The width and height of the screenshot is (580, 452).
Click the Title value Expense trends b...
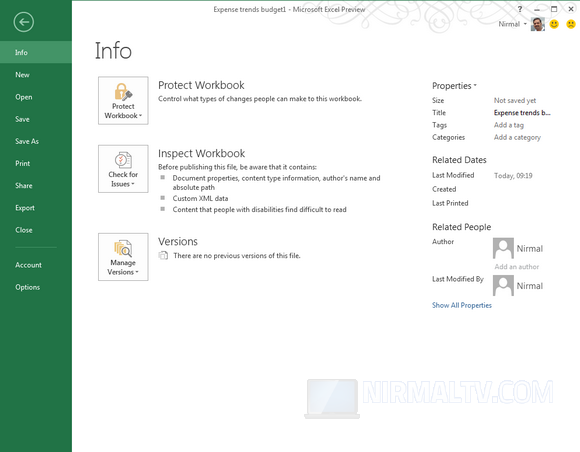[x=522, y=113]
